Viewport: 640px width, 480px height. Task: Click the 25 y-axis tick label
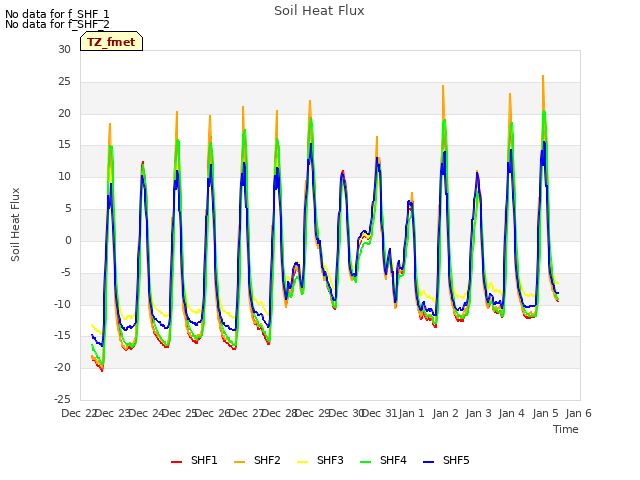pyautogui.click(x=64, y=81)
